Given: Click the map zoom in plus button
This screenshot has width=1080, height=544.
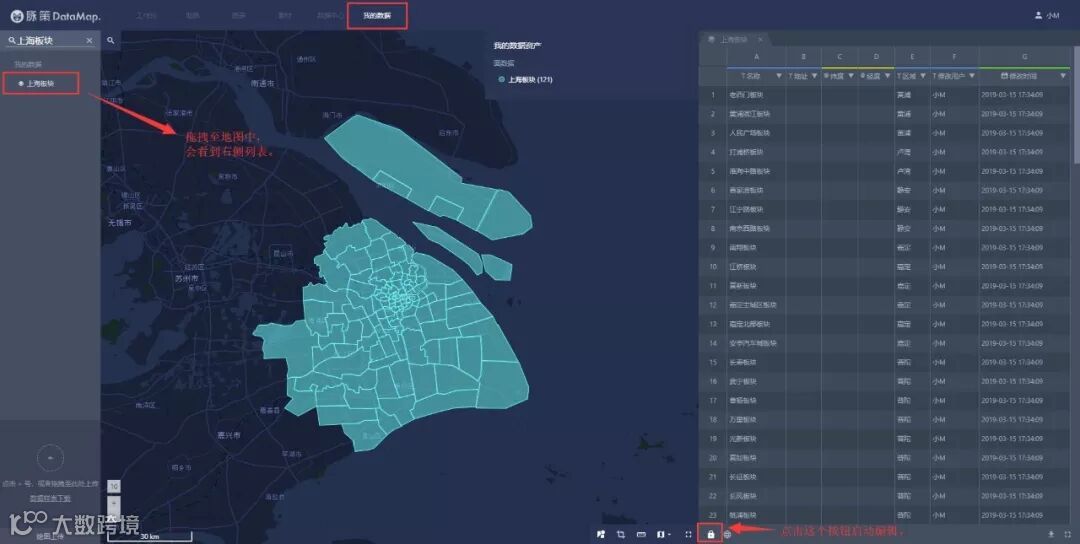Looking at the screenshot, I should 114,503.
